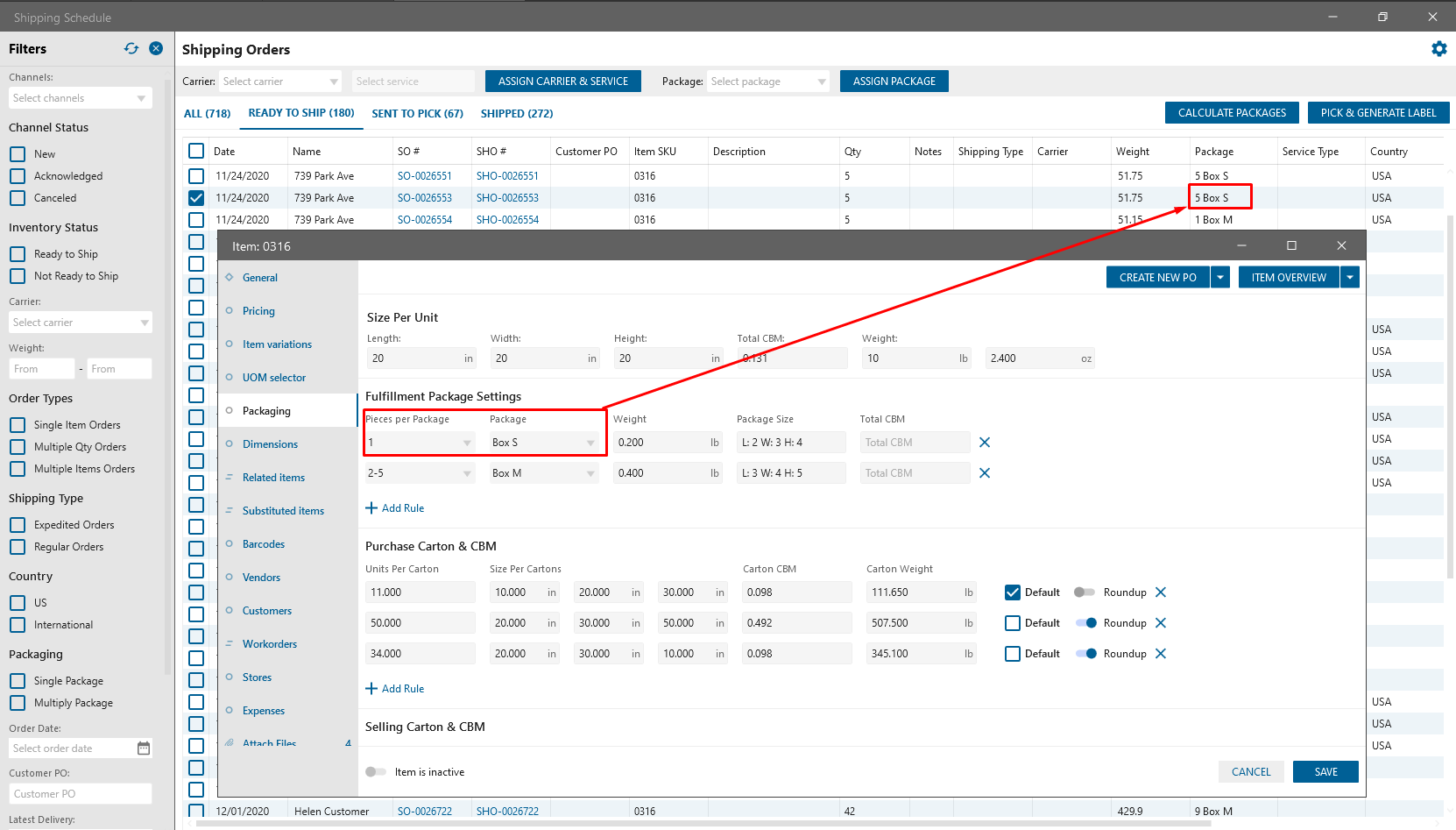Toggle Roundup slider for 34.000 units carton
The image size is (1456, 830).
click(x=1086, y=654)
